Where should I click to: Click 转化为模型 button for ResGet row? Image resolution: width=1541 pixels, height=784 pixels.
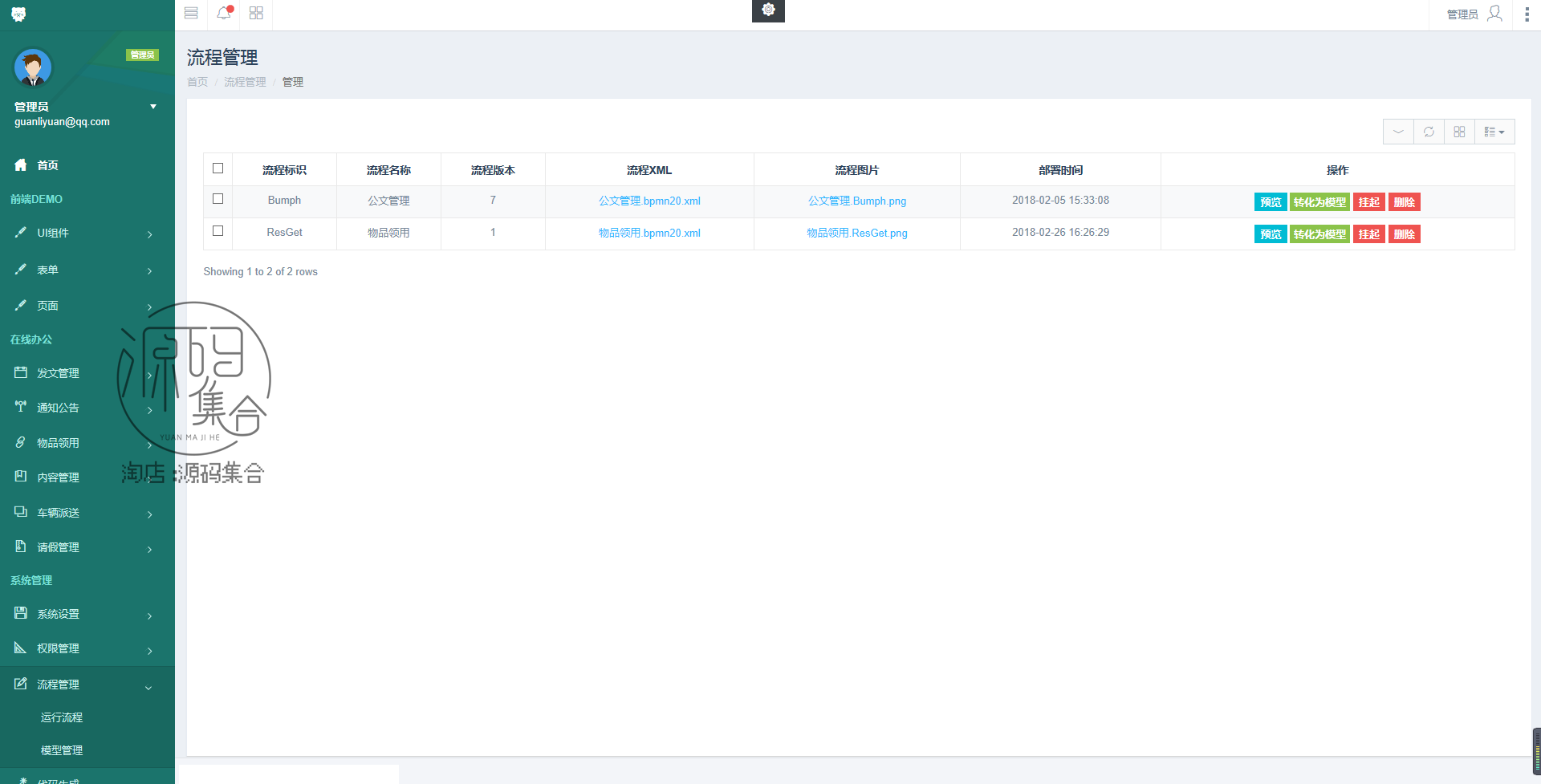point(1319,234)
